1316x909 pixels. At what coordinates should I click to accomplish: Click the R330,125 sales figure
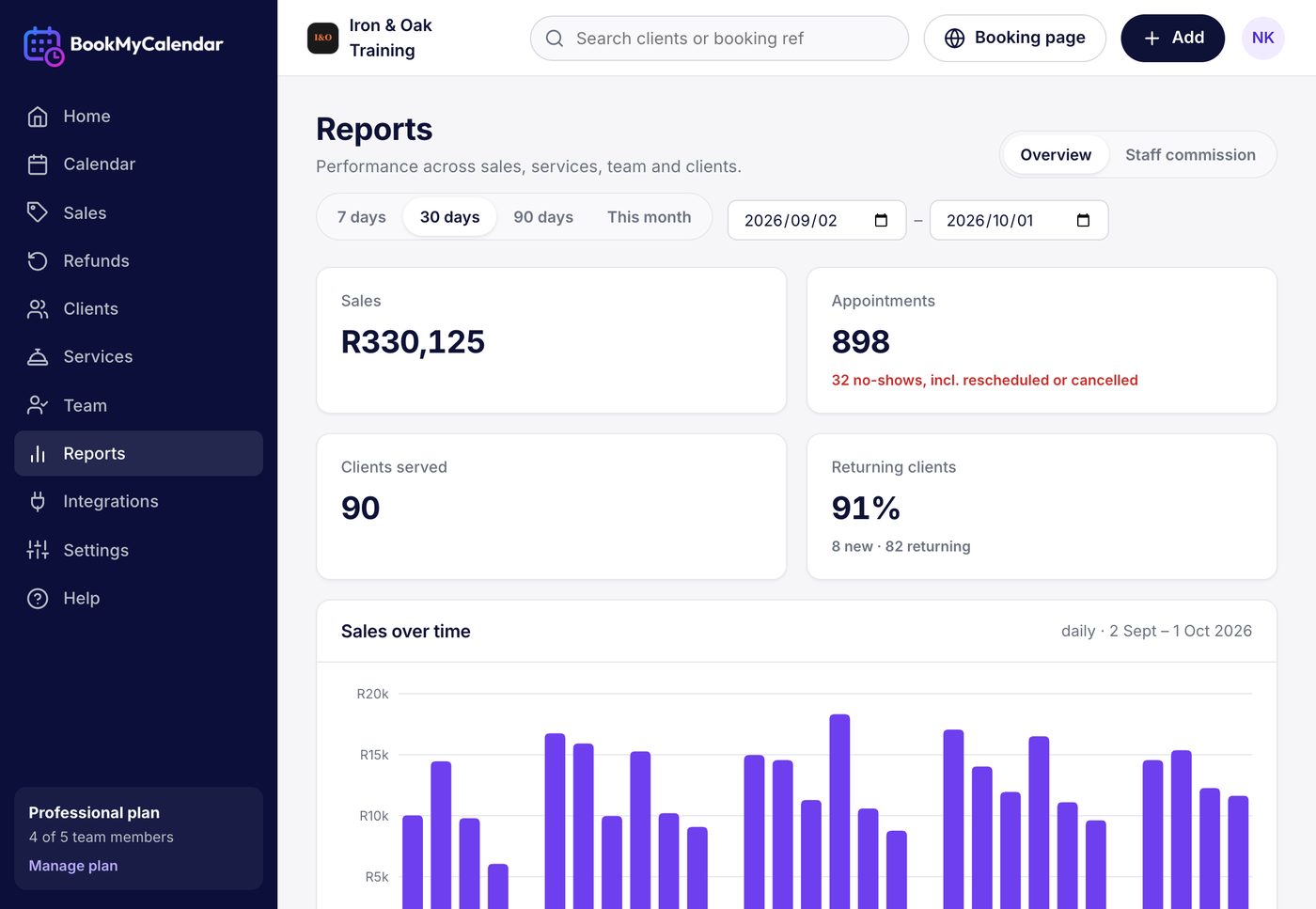(413, 342)
